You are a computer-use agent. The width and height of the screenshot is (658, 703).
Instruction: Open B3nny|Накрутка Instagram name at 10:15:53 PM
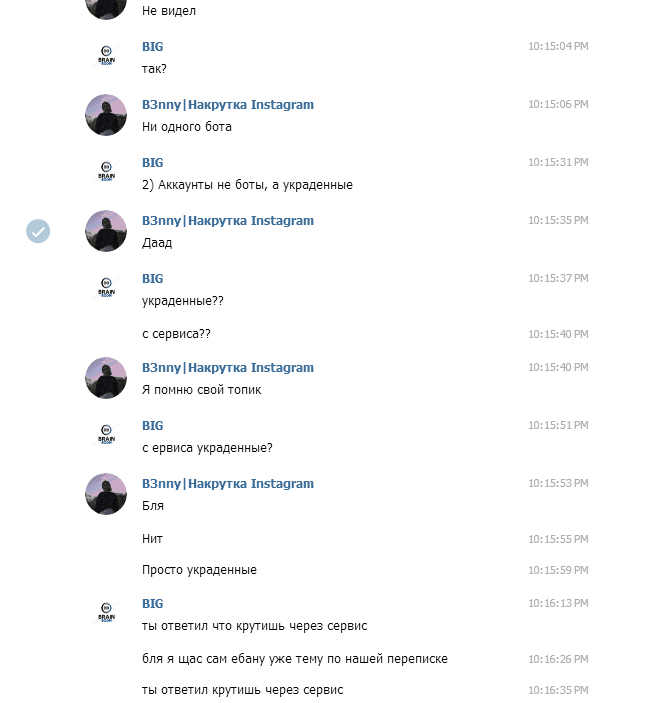228,484
